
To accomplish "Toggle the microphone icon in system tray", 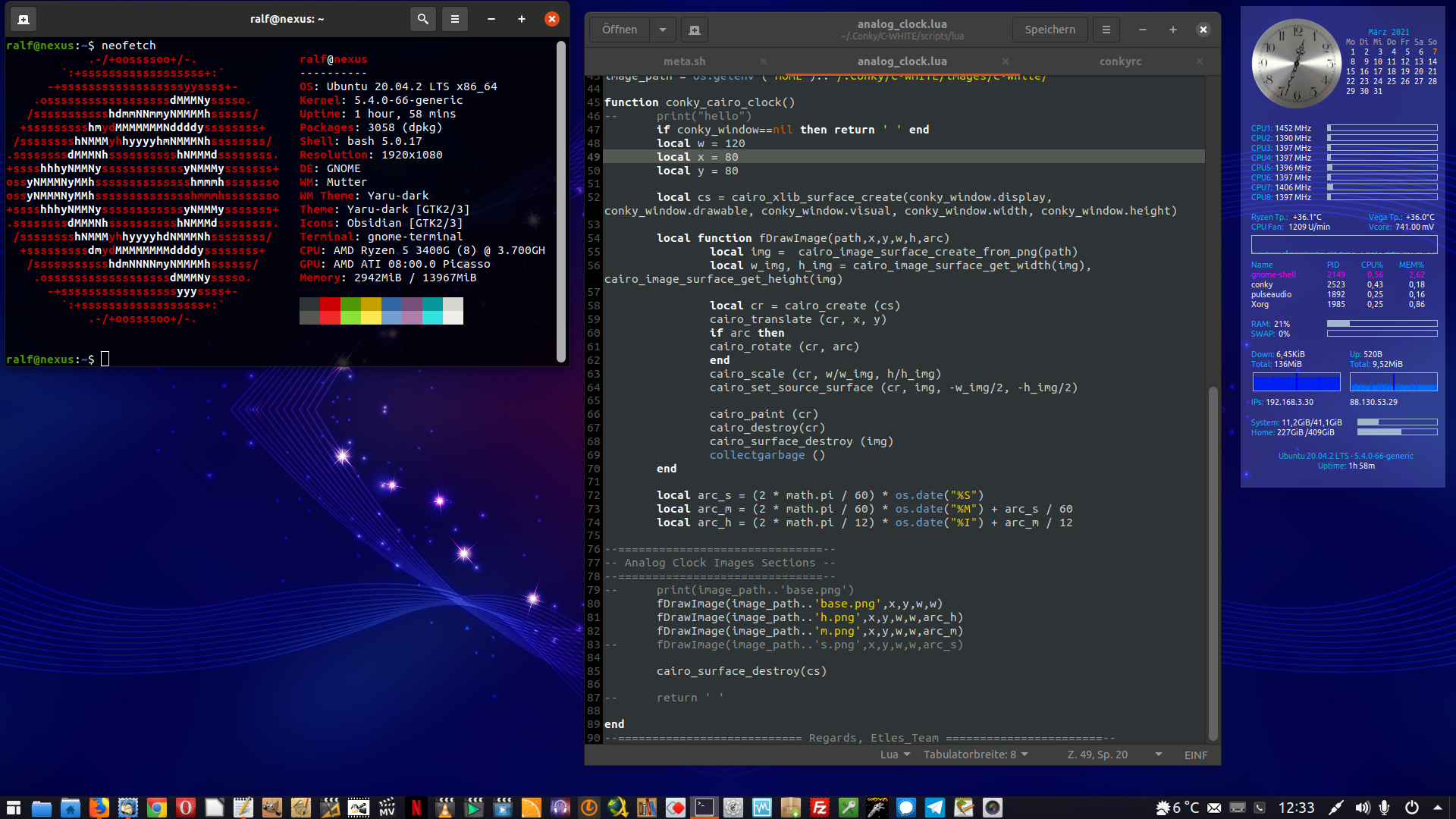I will tap(1385, 808).
